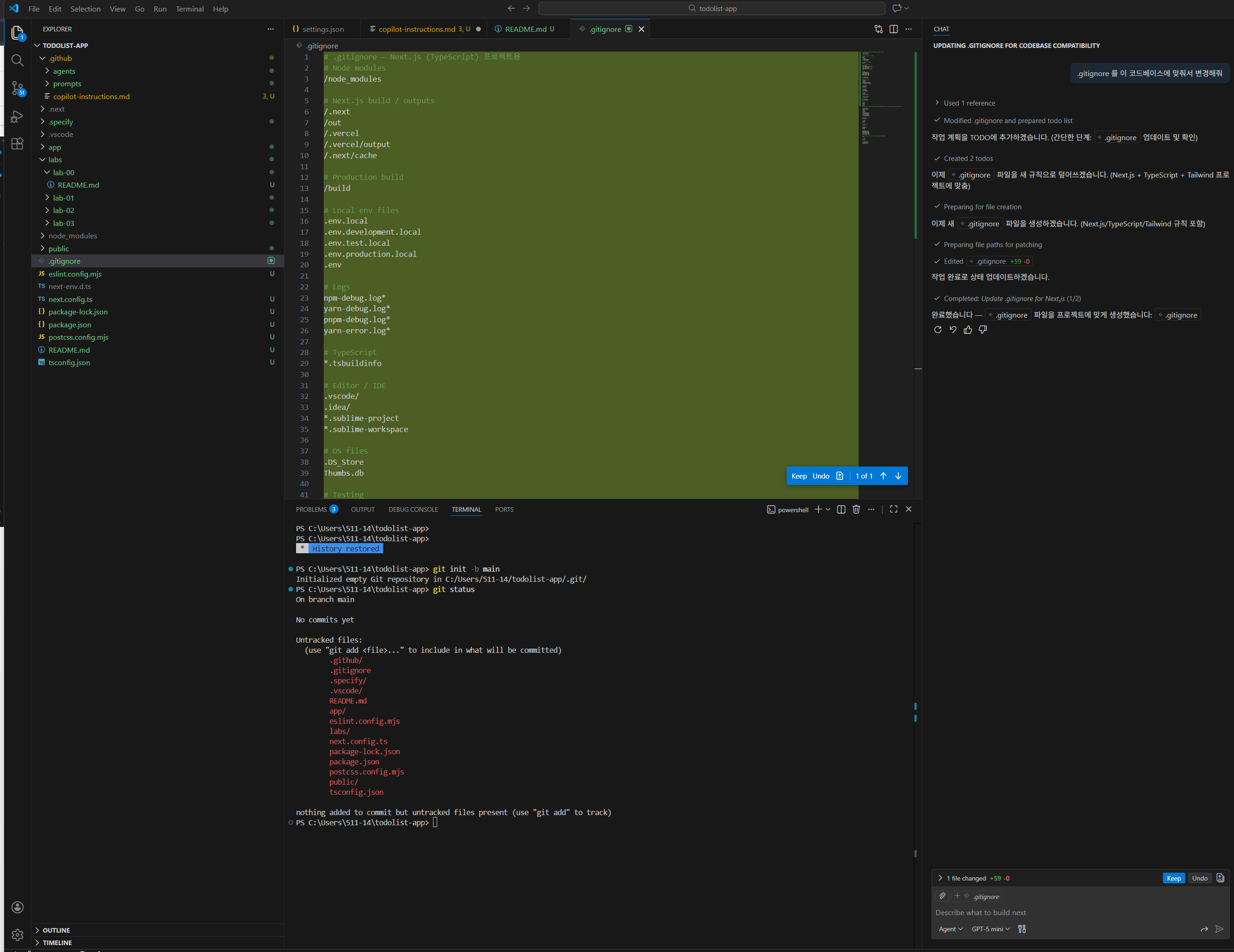Maximize the terminal panel size
Image resolution: width=1234 pixels, height=952 pixels.
coord(893,509)
